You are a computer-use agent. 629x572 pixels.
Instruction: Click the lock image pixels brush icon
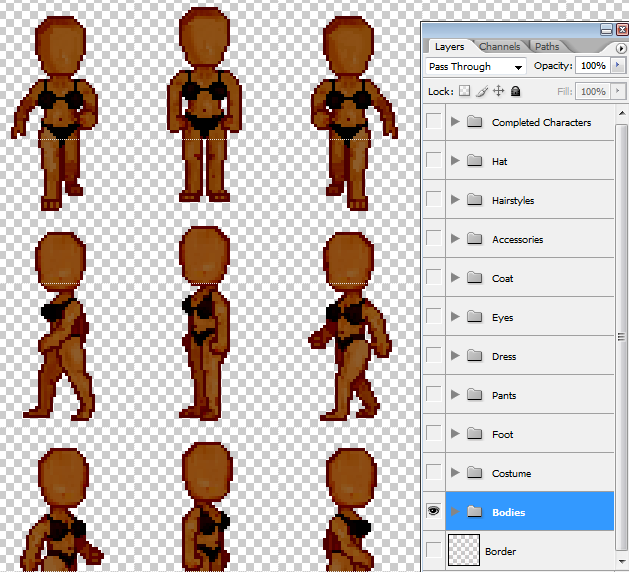pos(482,91)
